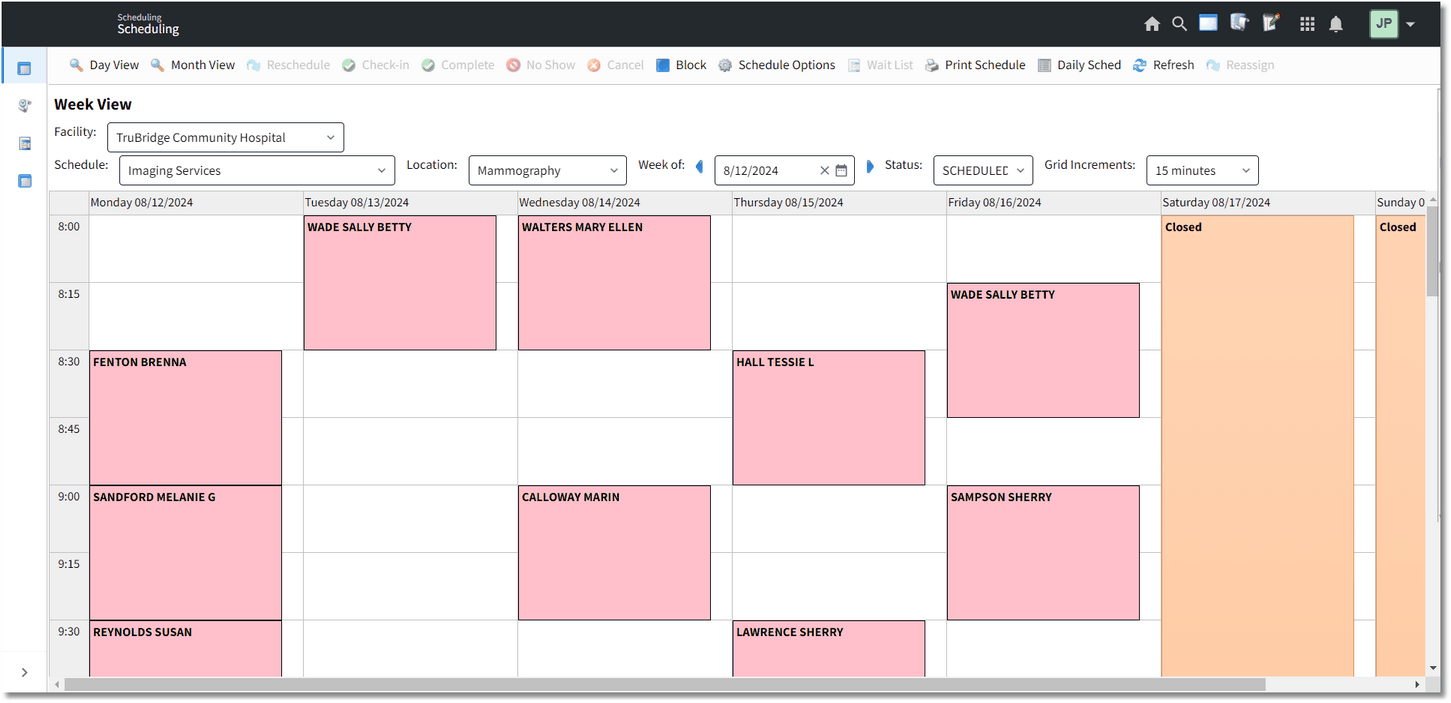
Task: Click Complete in the toolbar
Action: pos(457,65)
